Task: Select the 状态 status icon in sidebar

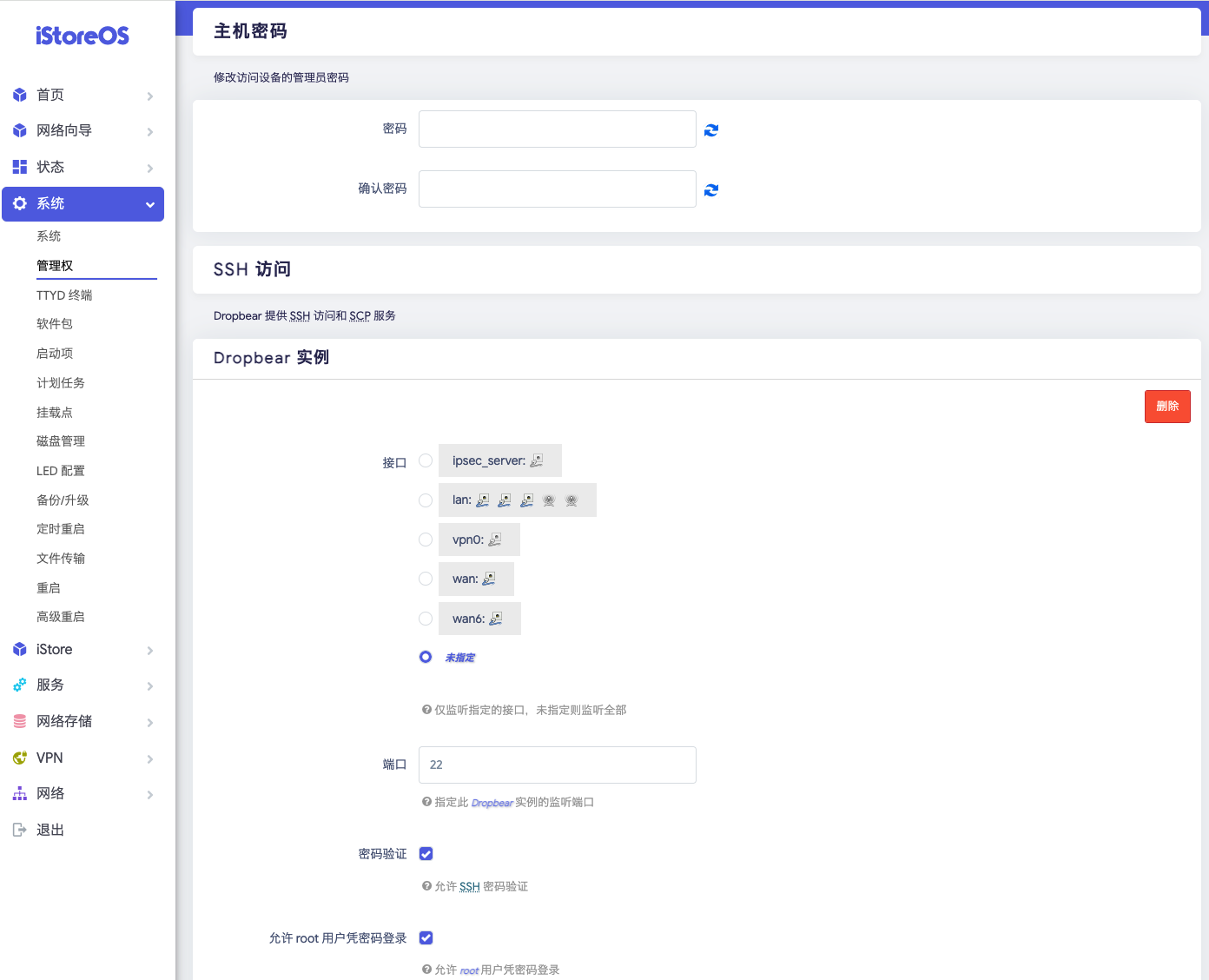Action: click(20, 166)
